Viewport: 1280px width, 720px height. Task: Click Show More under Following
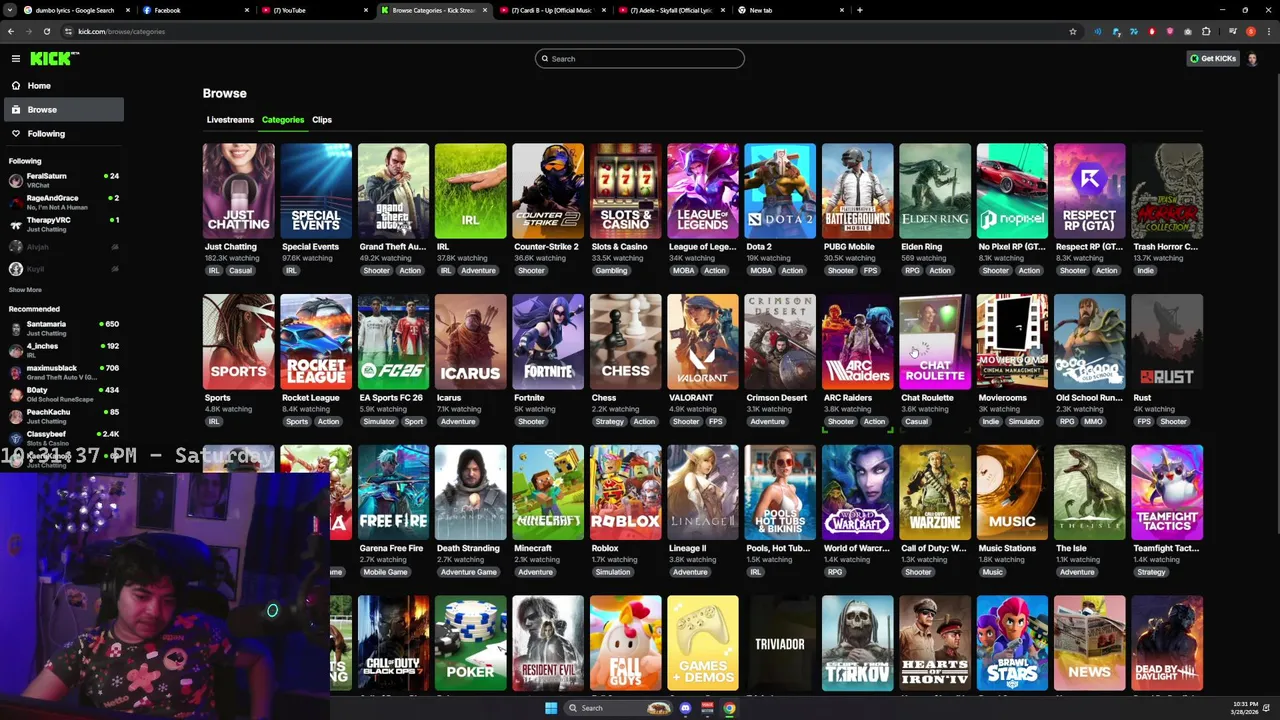[25, 290]
